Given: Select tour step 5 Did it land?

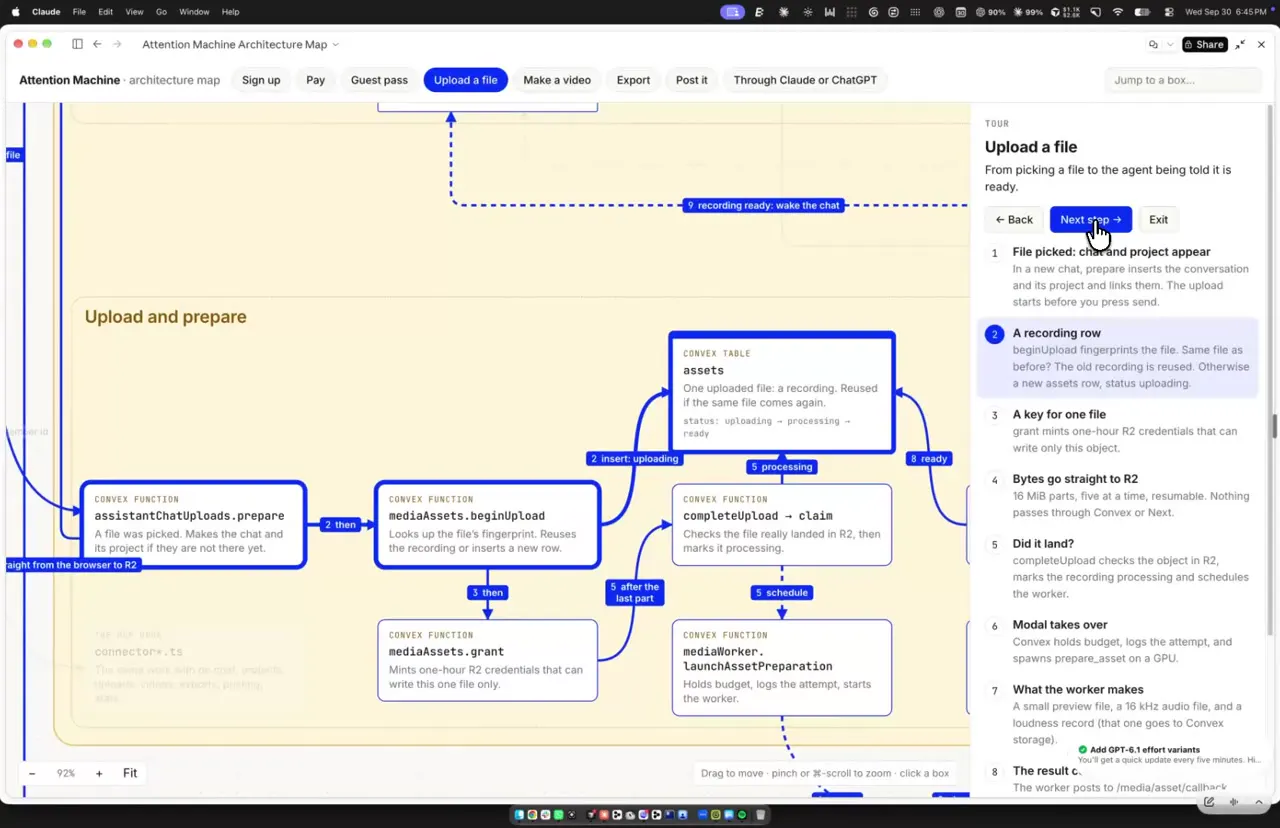Looking at the screenshot, I should (x=1120, y=569).
